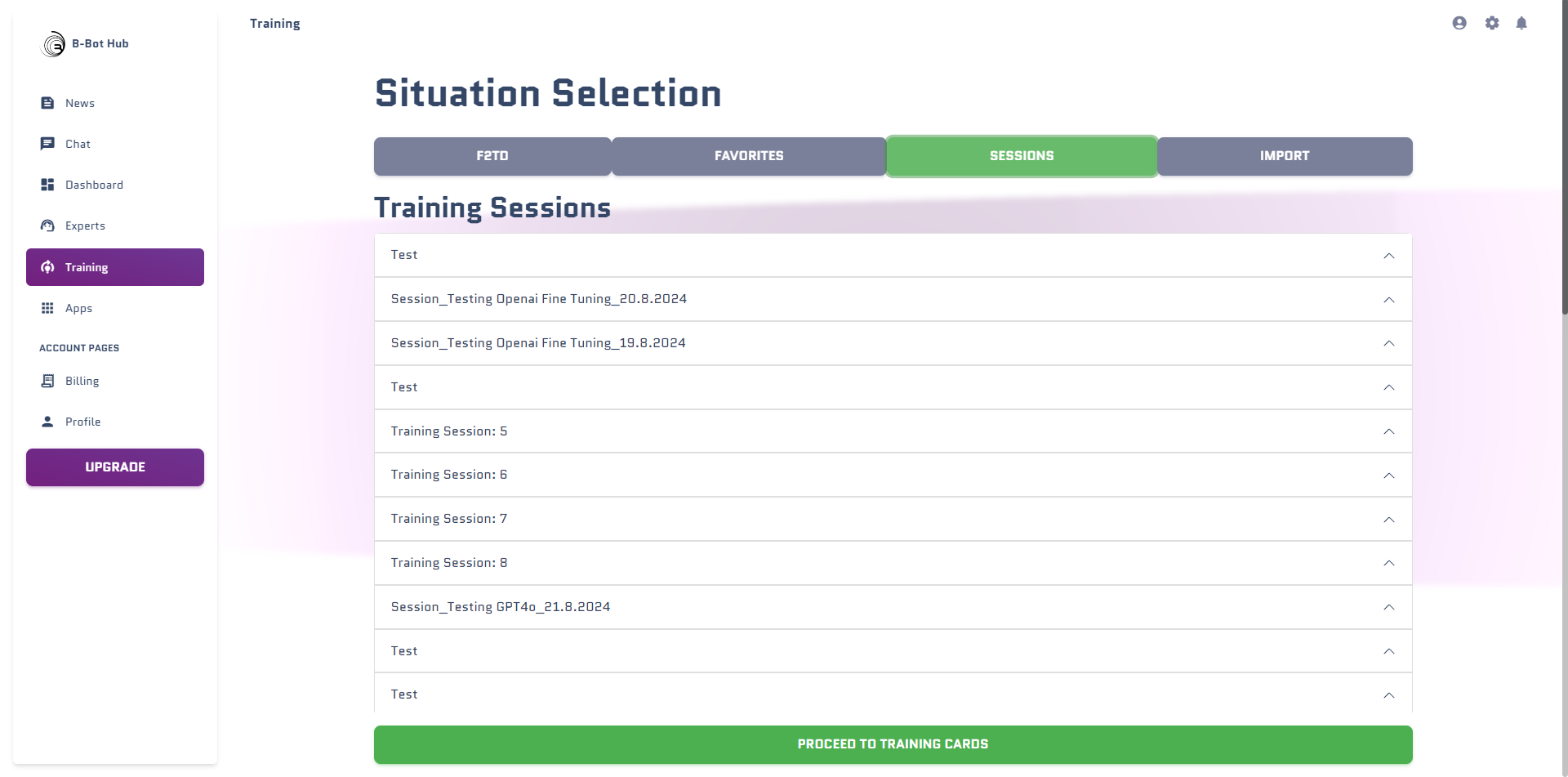Open the News page icon
The height and width of the screenshot is (777, 1568).
coord(47,103)
